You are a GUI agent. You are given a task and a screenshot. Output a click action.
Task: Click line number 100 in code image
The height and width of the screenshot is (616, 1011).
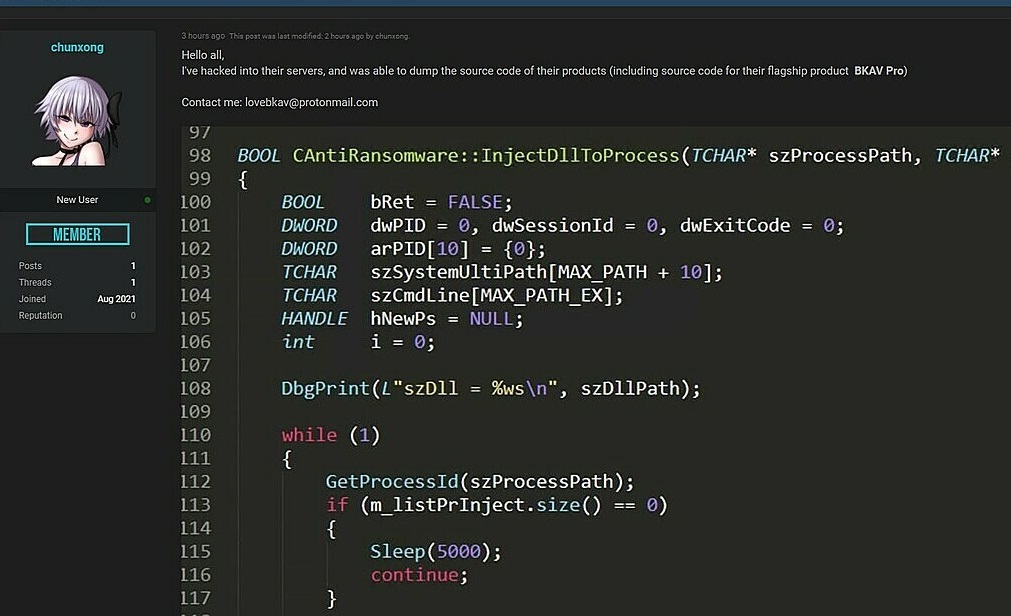(x=195, y=202)
